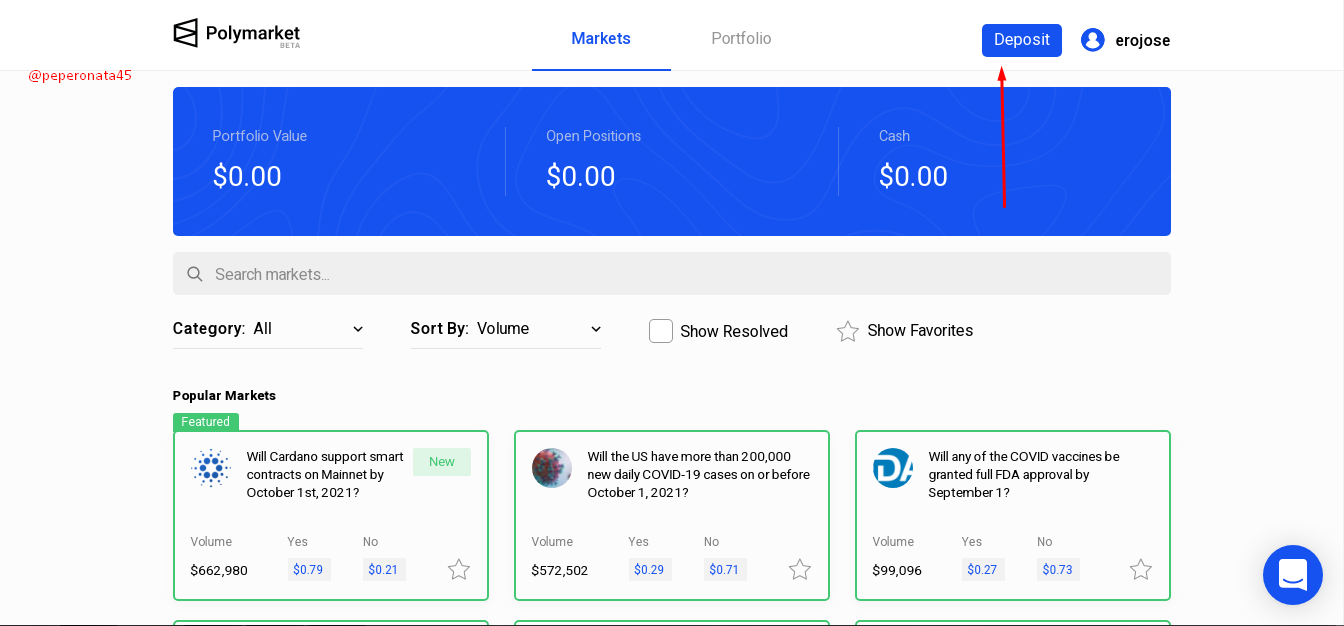Buy No at $0.71 on COVID cases market
Screen dimensions: 1344x626
click(725, 570)
